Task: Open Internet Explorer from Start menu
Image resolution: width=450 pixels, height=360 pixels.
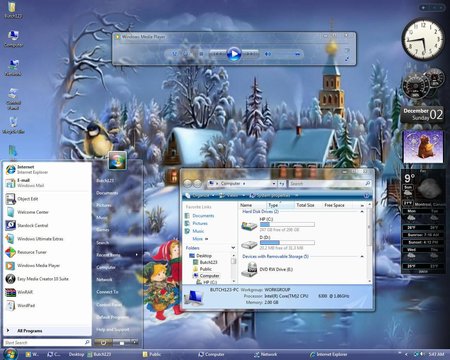Action: [47, 169]
